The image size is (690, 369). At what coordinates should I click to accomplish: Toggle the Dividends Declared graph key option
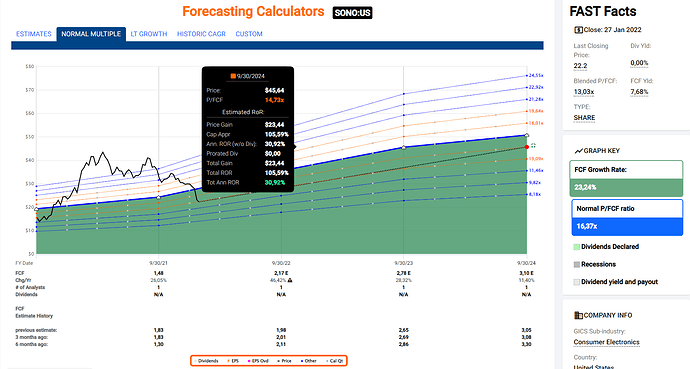tap(606, 247)
